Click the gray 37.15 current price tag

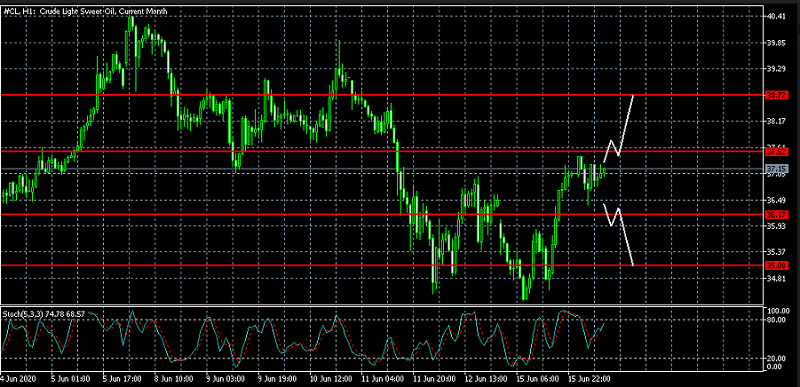tap(777, 168)
